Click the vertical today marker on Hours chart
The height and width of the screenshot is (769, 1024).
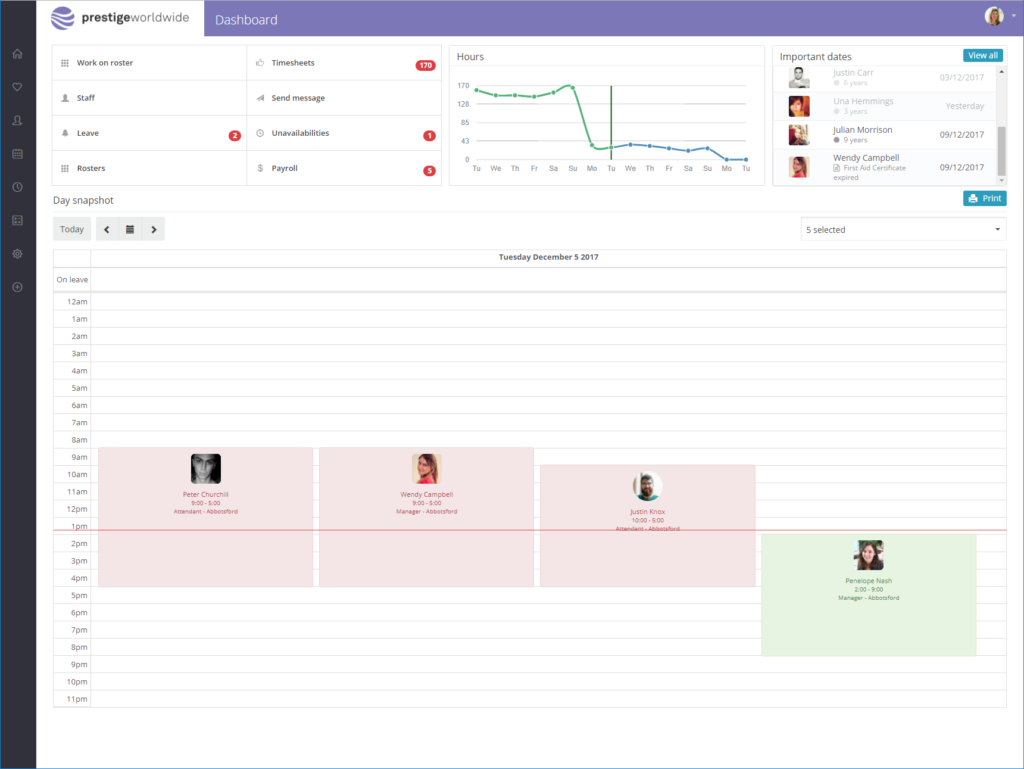click(611, 123)
